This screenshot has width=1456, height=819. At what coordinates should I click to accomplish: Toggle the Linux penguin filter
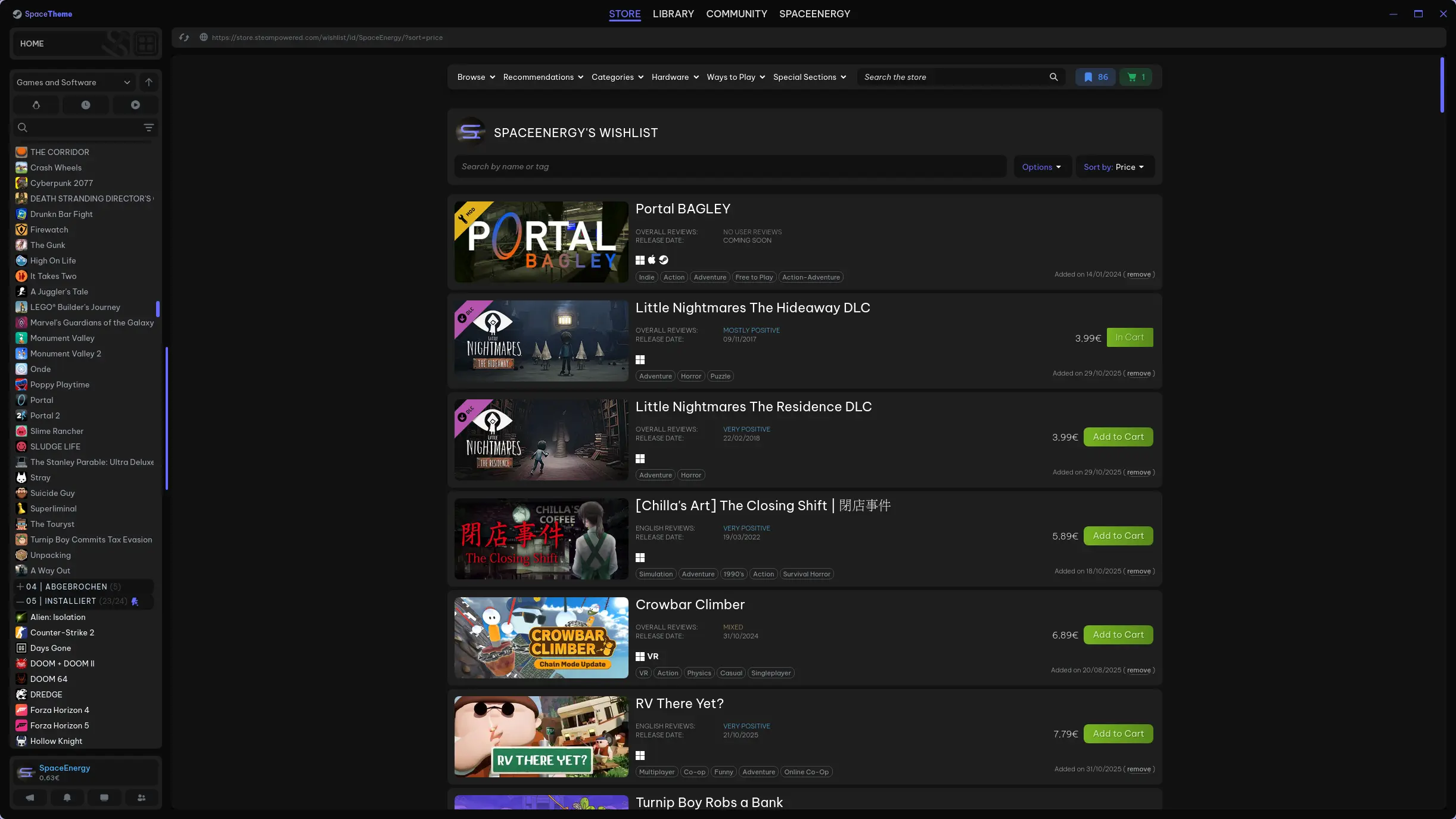(36, 105)
